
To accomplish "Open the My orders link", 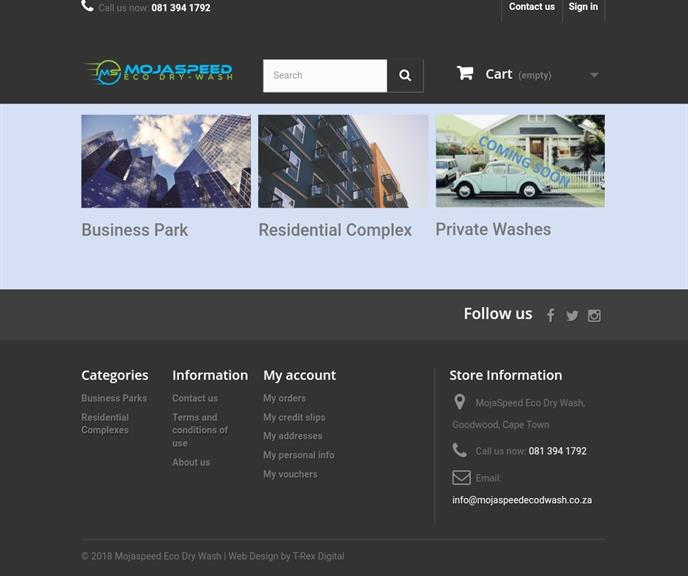I will click(284, 398).
